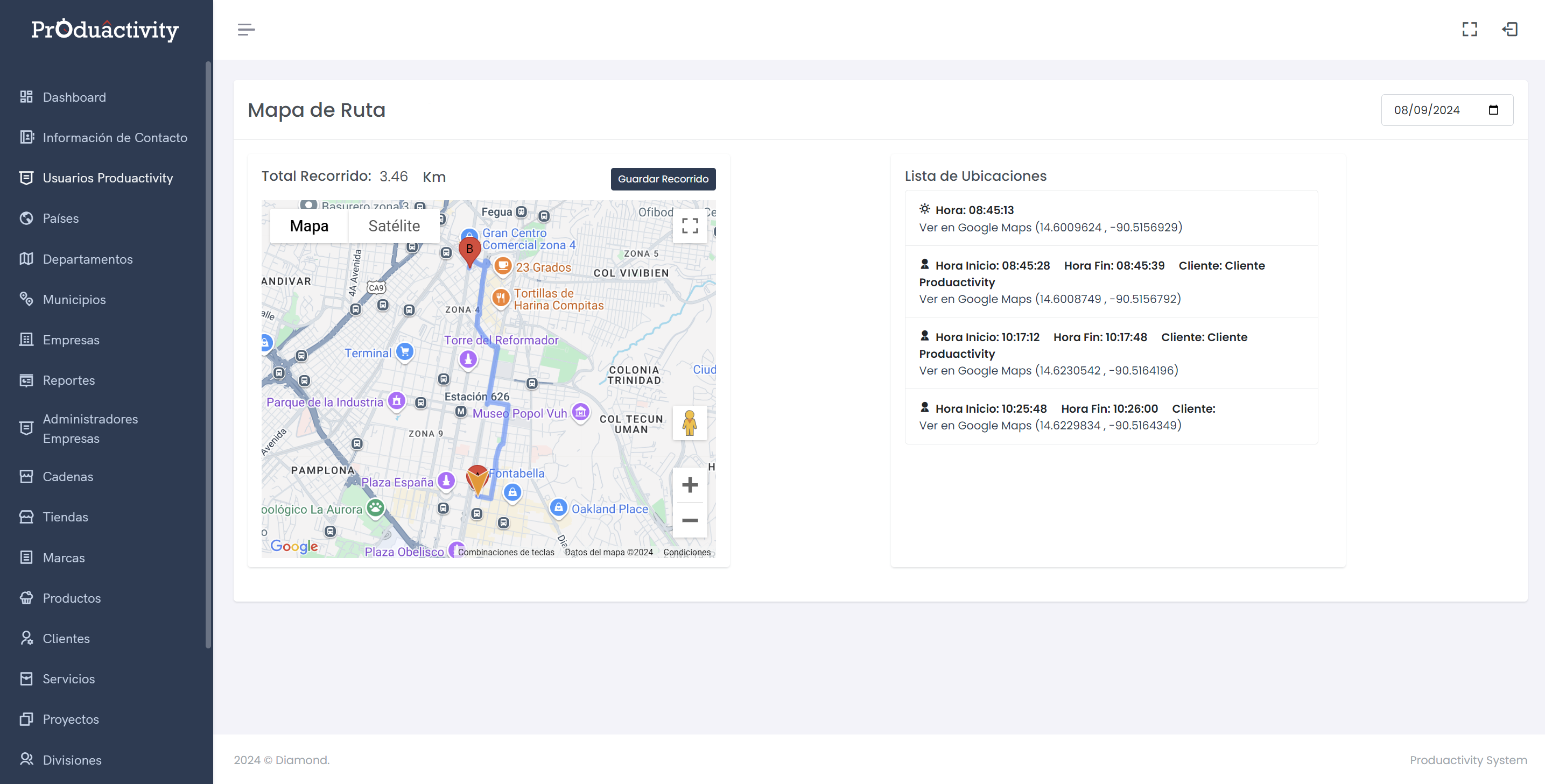Click Gran Centro Comercial zona 4 marker
The height and width of the screenshot is (784, 1545).
coord(469,235)
